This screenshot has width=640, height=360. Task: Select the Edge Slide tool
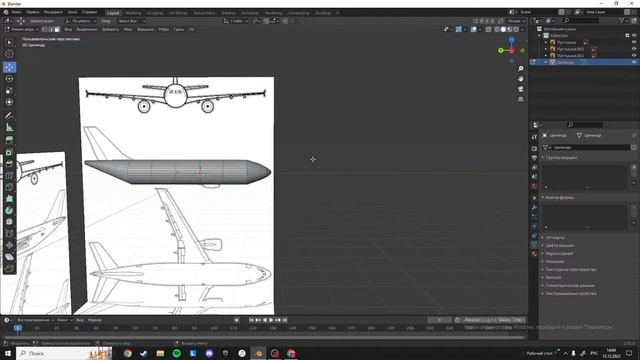(x=9, y=233)
